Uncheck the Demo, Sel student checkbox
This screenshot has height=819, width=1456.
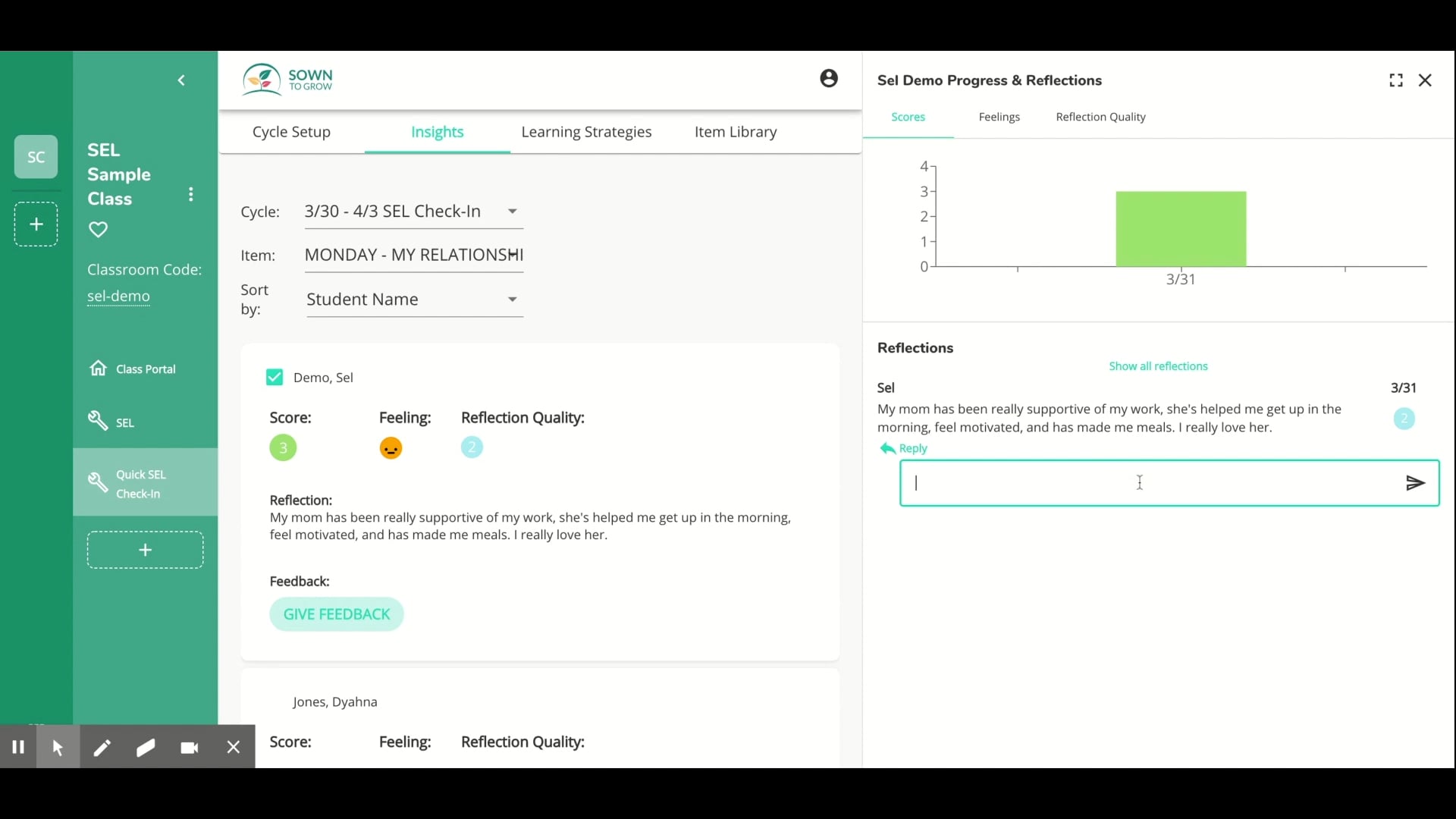click(x=275, y=378)
